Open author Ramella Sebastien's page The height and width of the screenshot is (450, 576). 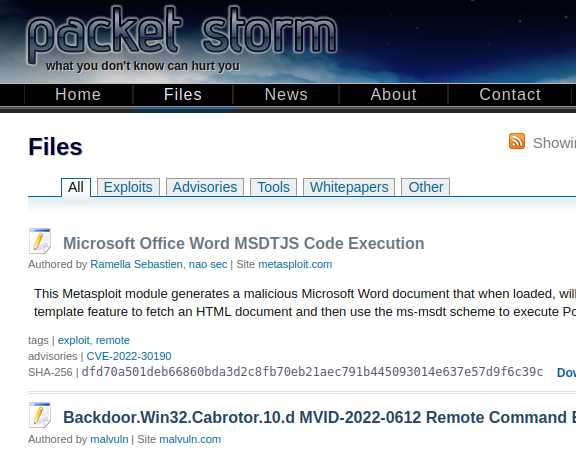pyautogui.click(x=136, y=264)
